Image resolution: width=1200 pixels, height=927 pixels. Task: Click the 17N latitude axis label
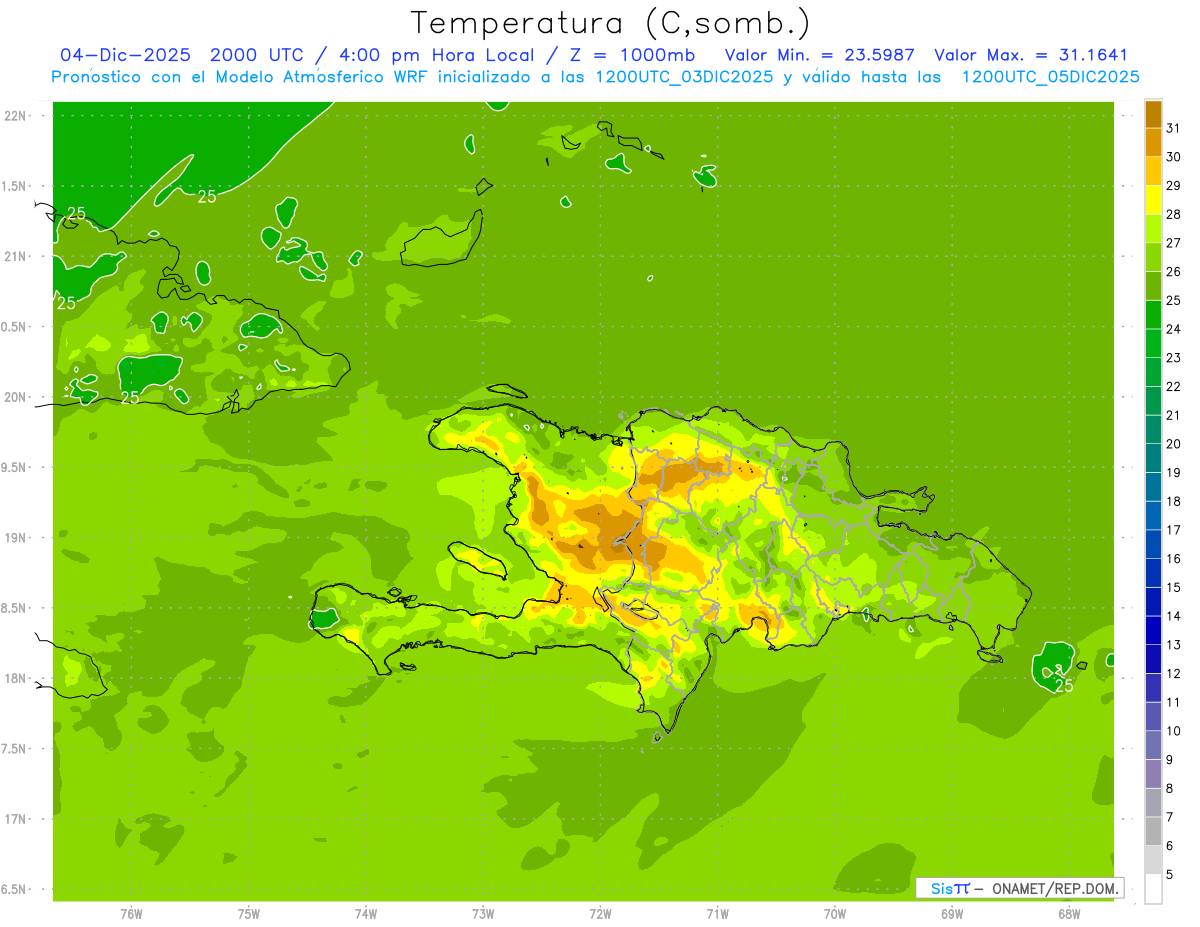(15, 819)
